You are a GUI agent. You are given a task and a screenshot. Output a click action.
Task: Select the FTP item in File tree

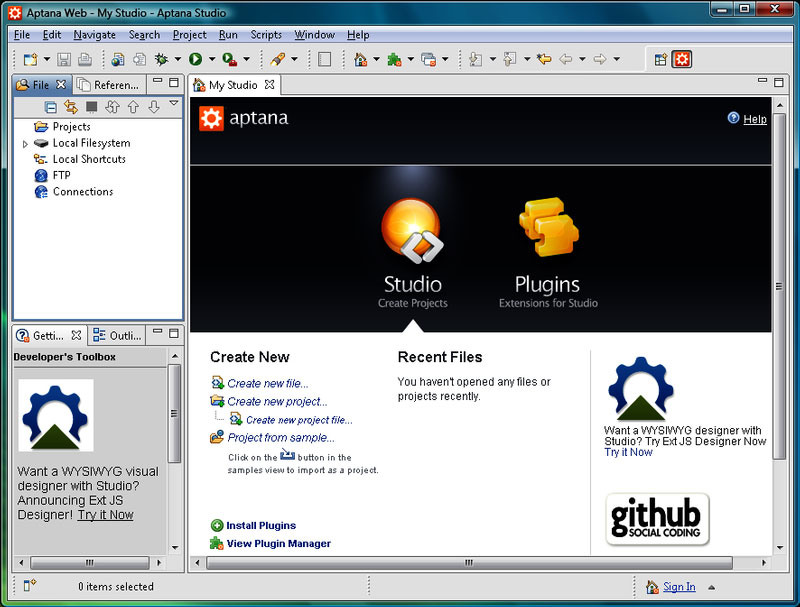pyautogui.click(x=61, y=176)
